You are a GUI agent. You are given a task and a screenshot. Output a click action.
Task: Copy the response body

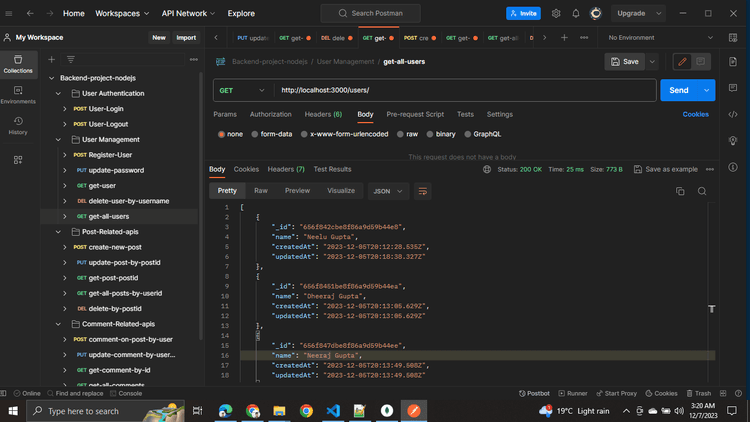680,191
